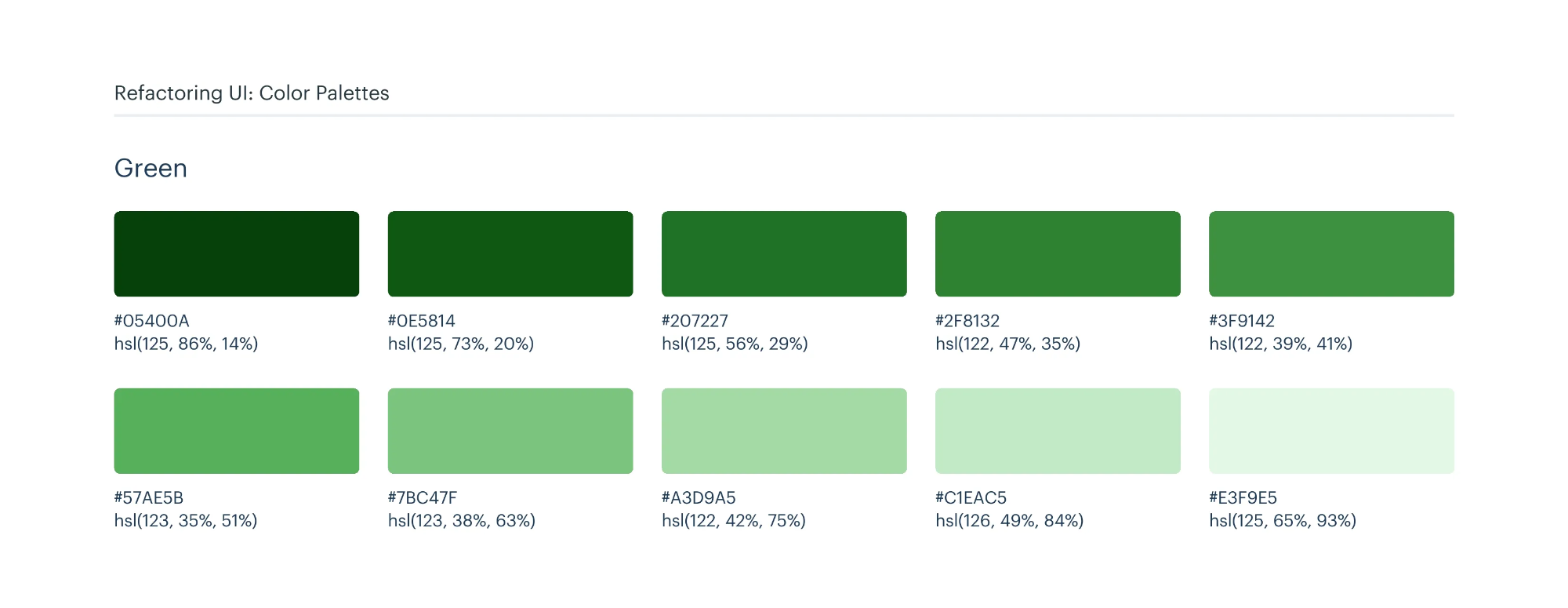The image size is (1568, 608).
Task: Click the hsl(125, 73%, 20%) text
Action: [461, 344]
